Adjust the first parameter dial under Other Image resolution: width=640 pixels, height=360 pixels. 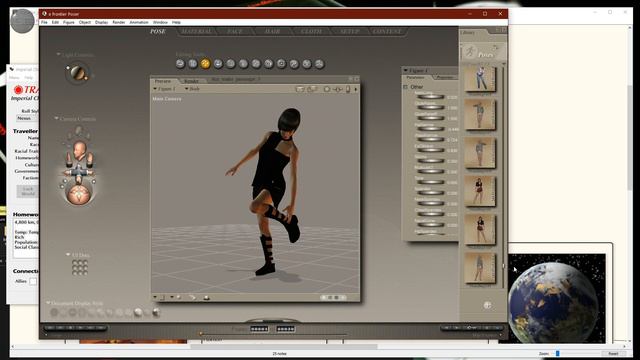click(430, 97)
